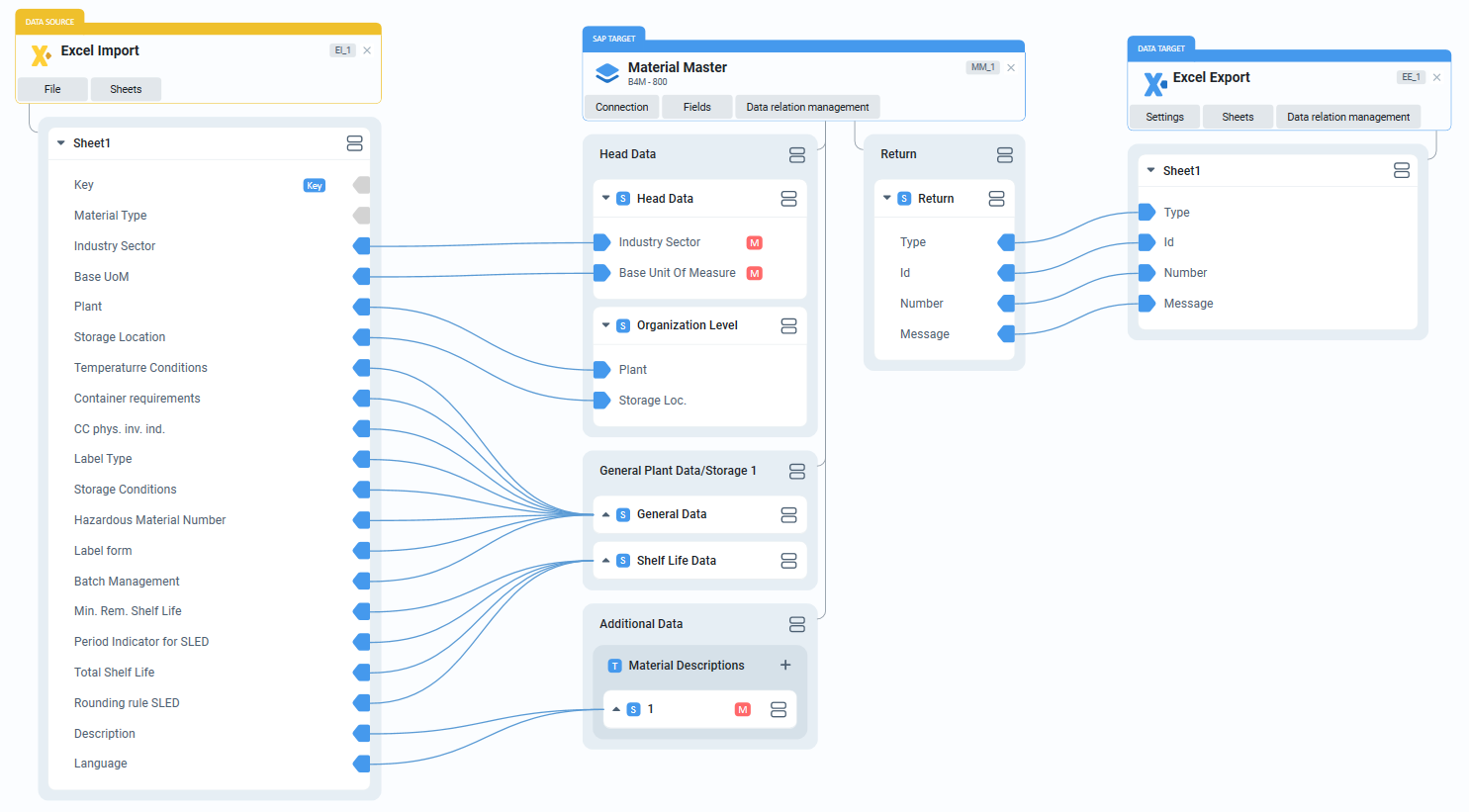Viewport: 1469px width, 812px height.
Task: Click the General Plant Data/Storage 1 layout icon
Action: 797,472
